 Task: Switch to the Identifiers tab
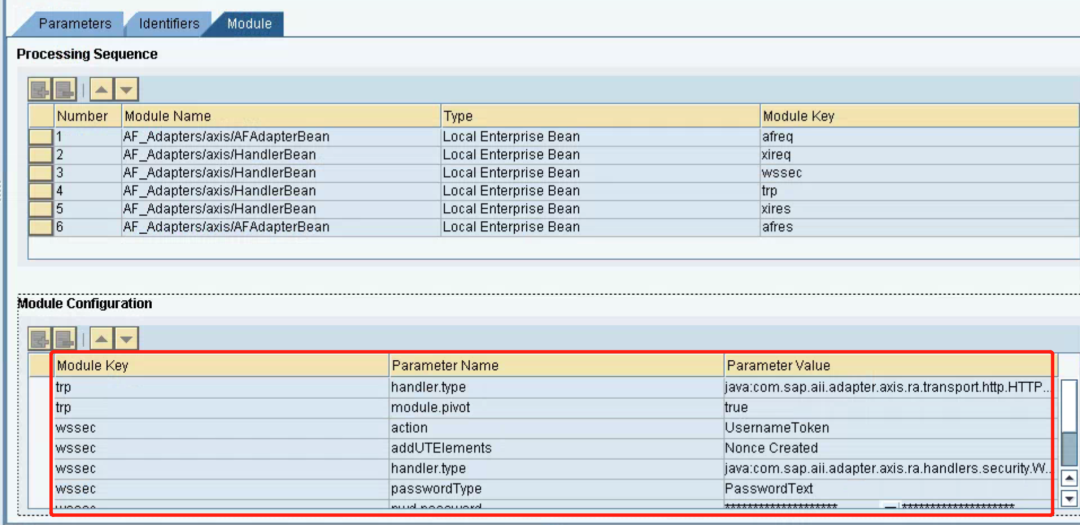pyautogui.click(x=169, y=23)
